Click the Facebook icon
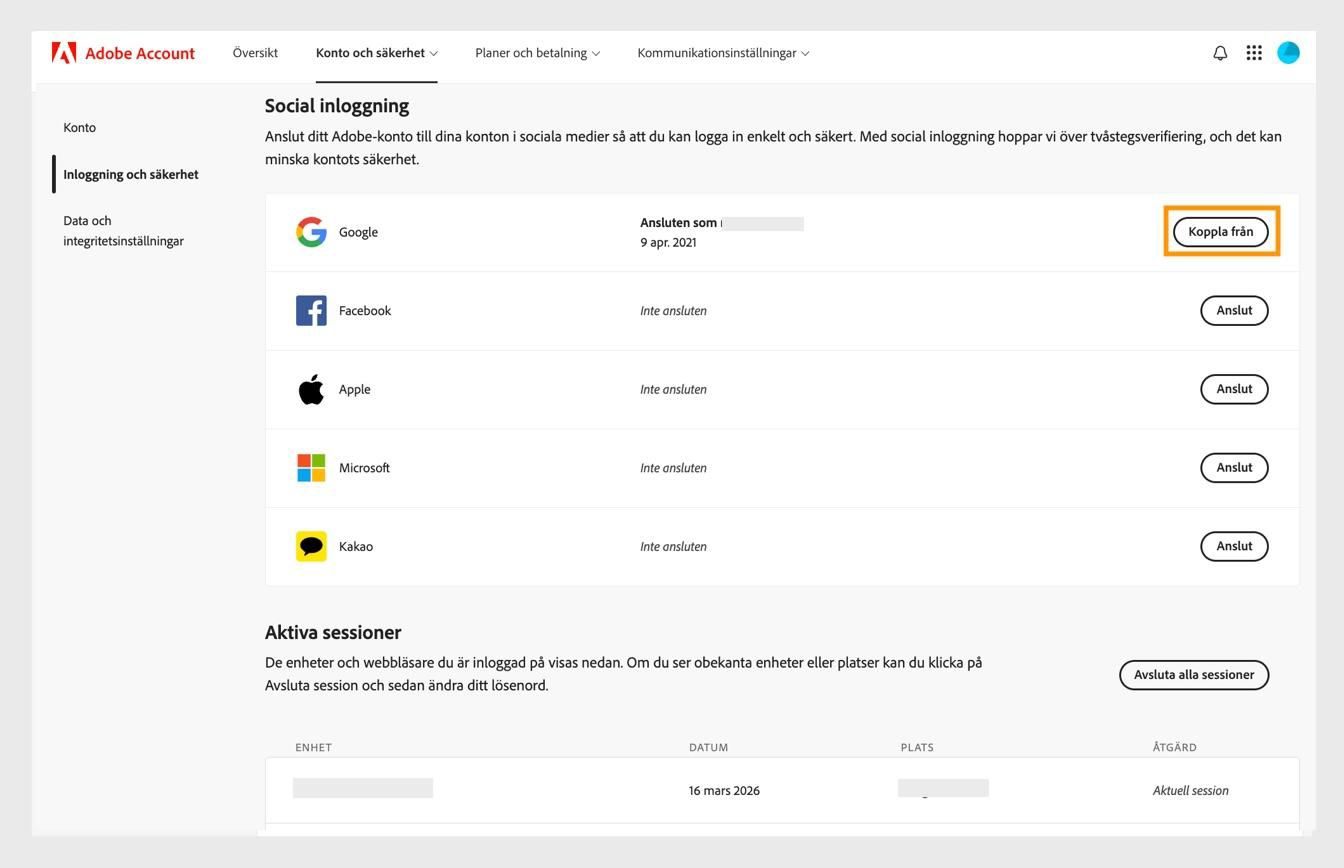1344x868 pixels. [x=311, y=310]
